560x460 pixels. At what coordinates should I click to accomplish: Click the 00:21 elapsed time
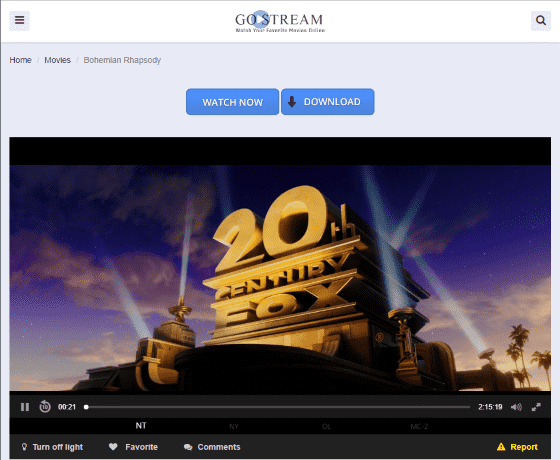click(67, 407)
